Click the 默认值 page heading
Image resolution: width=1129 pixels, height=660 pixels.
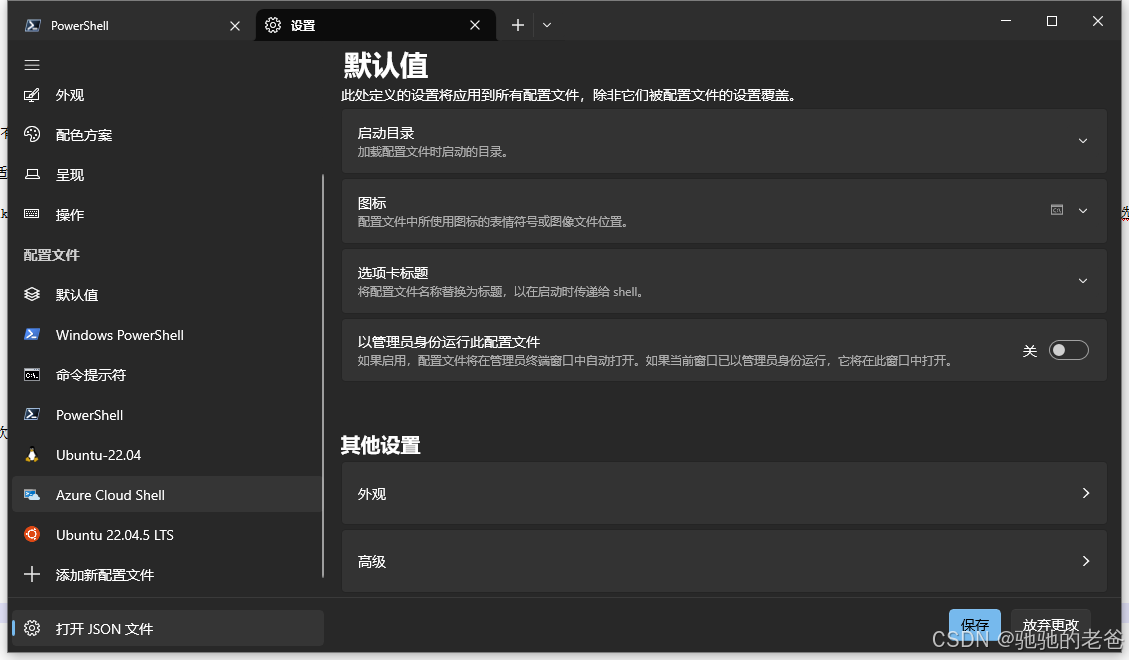385,65
